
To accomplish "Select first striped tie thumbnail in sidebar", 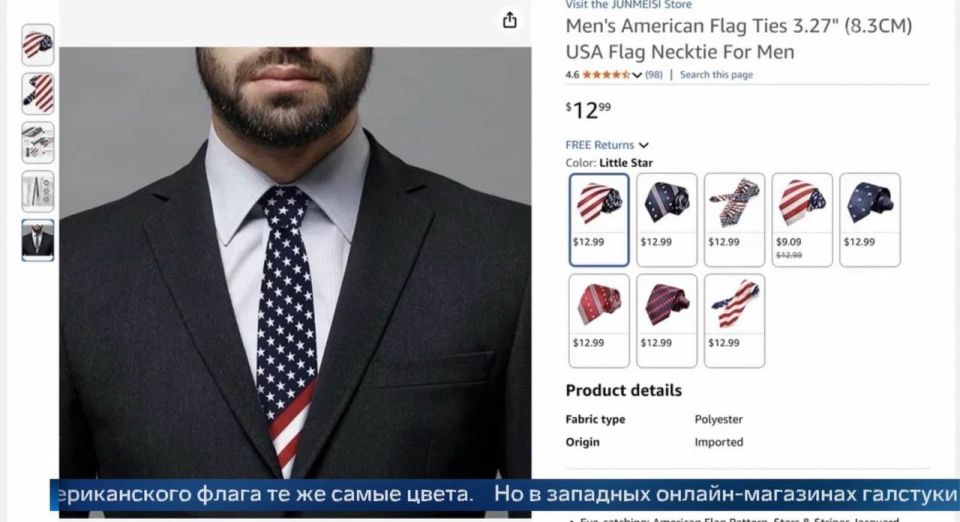I will (x=38, y=45).
